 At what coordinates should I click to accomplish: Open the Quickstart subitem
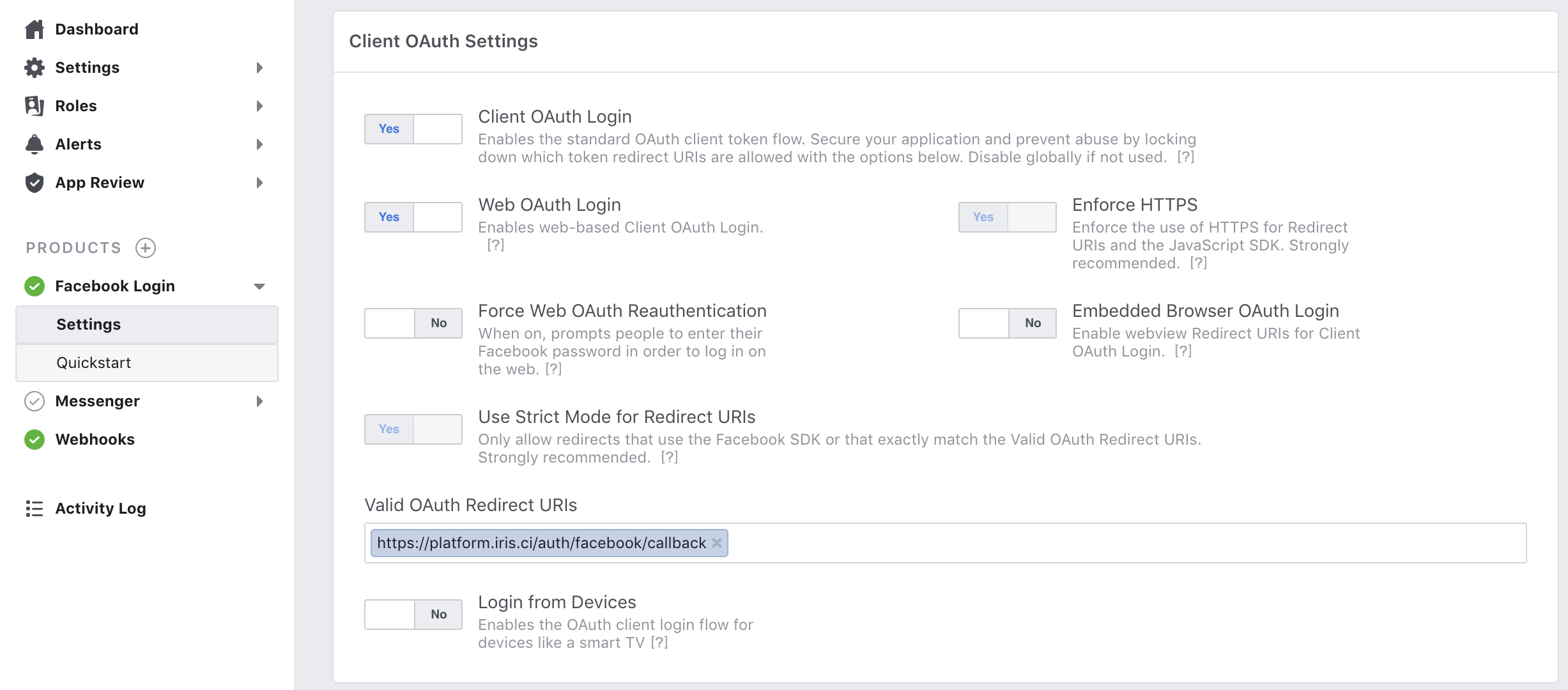[147, 363]
